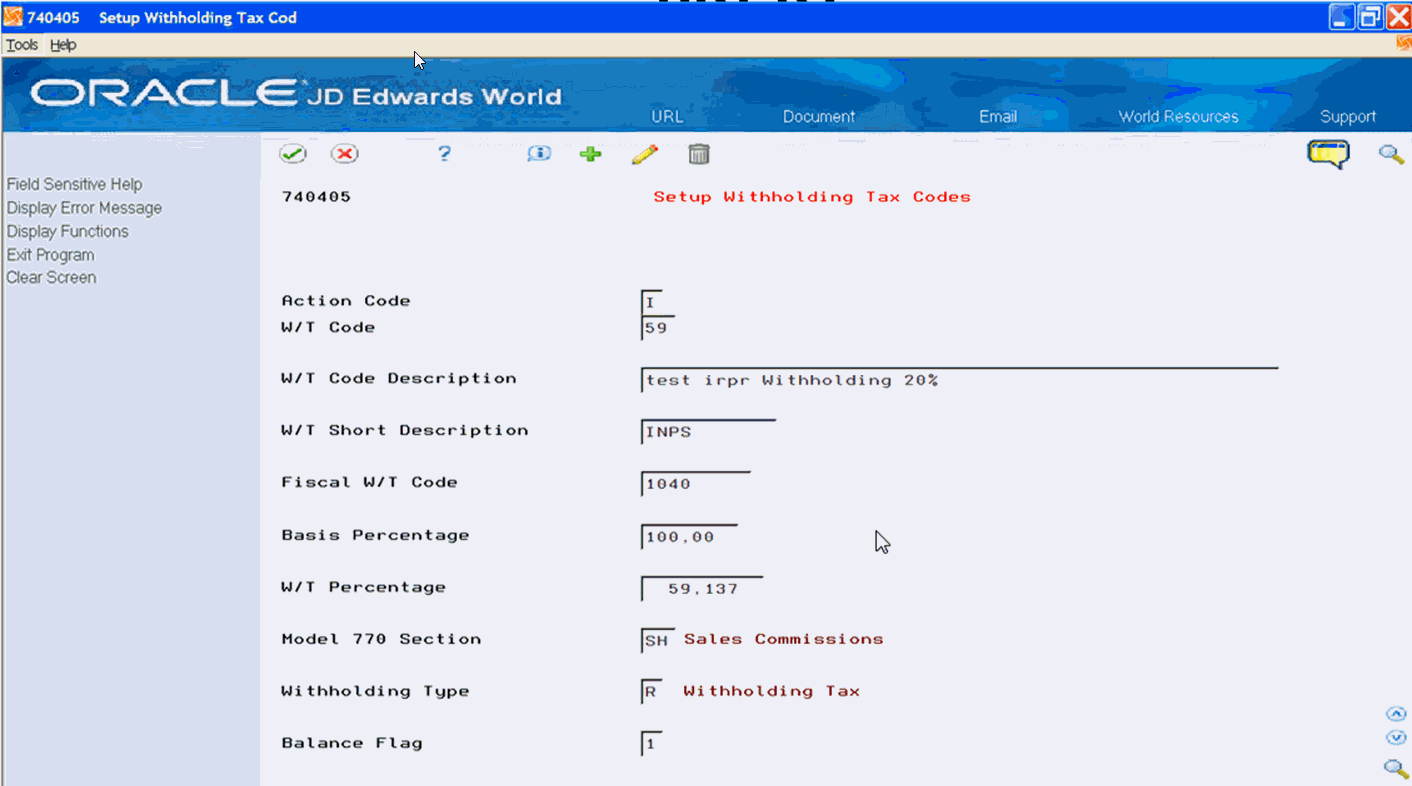Open World Resources in the header
Screen dimensions: 1412x786
tap(1178, 117)
